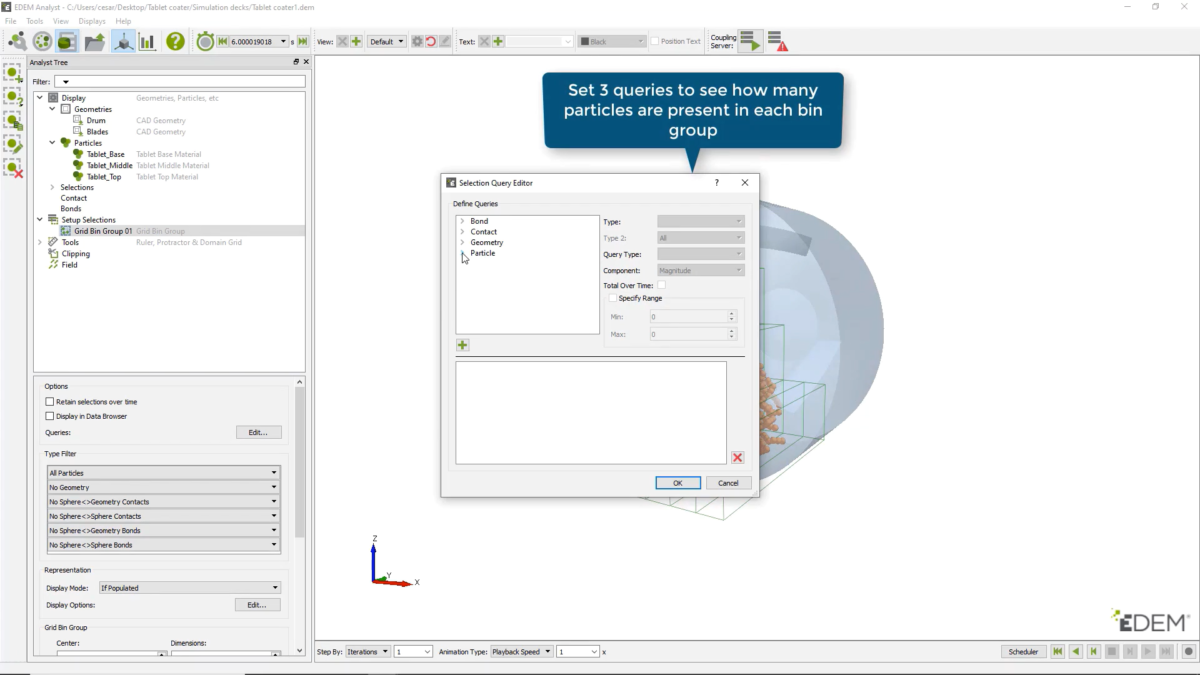
Task: Enable Retain selections over time
Action: (x=50, y=402)
